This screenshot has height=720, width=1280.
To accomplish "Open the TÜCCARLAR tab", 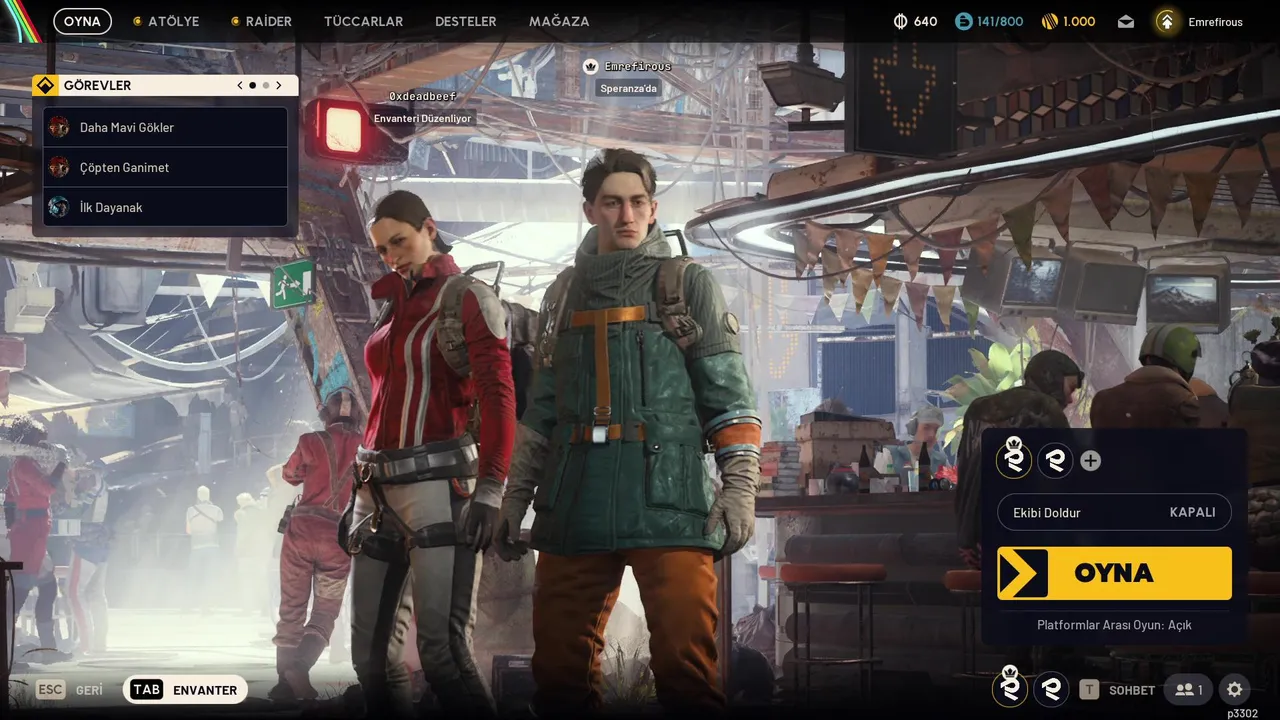I will tap(363, 21).
